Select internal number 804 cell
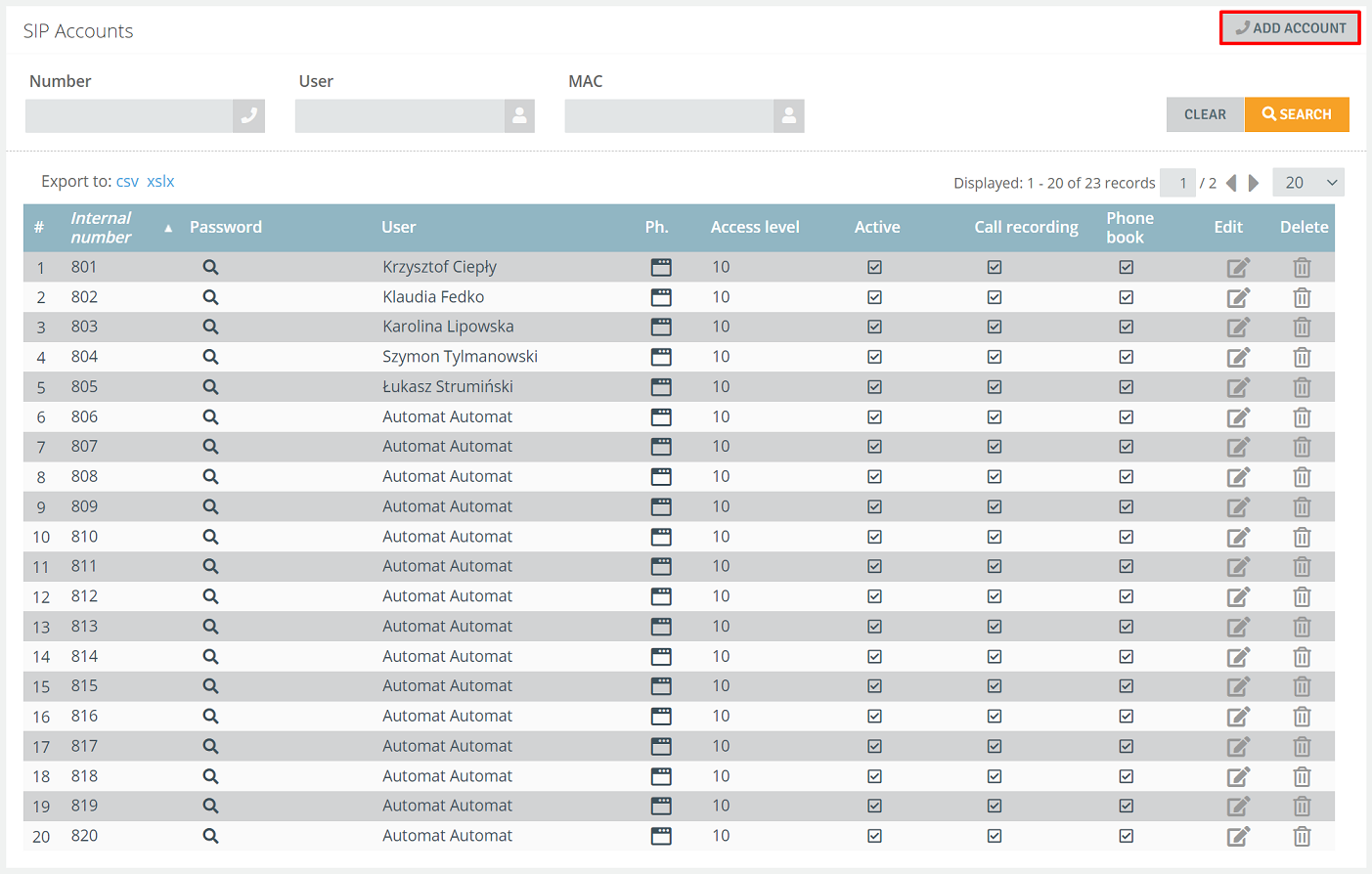This screenshot has width=1372, height=874. (84, 357)
